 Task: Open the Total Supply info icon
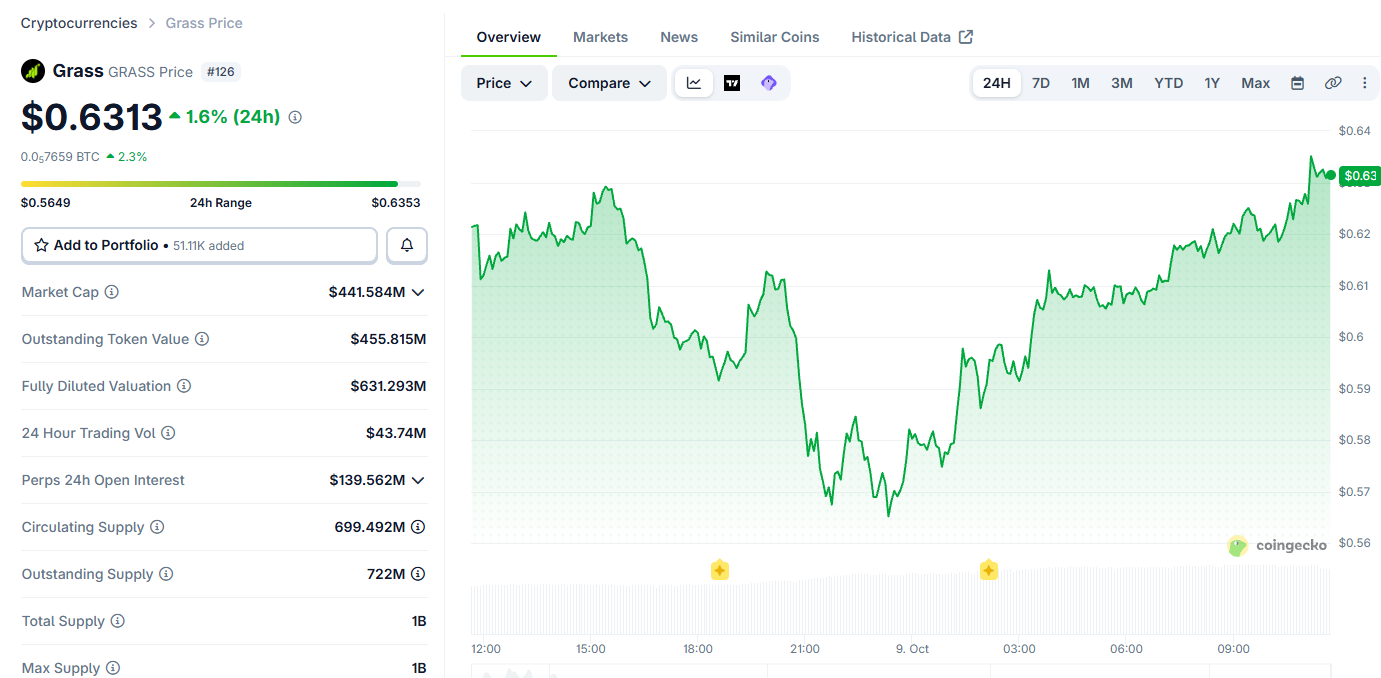[x=118, y=621]
